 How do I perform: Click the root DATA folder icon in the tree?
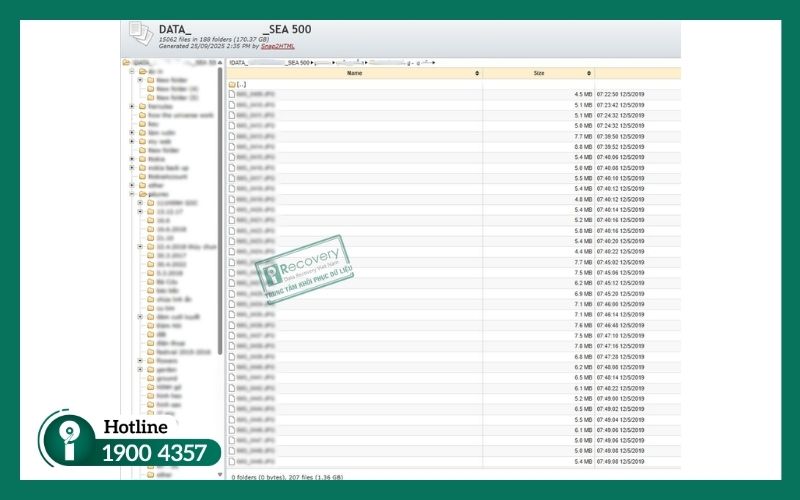pos(125,62)
